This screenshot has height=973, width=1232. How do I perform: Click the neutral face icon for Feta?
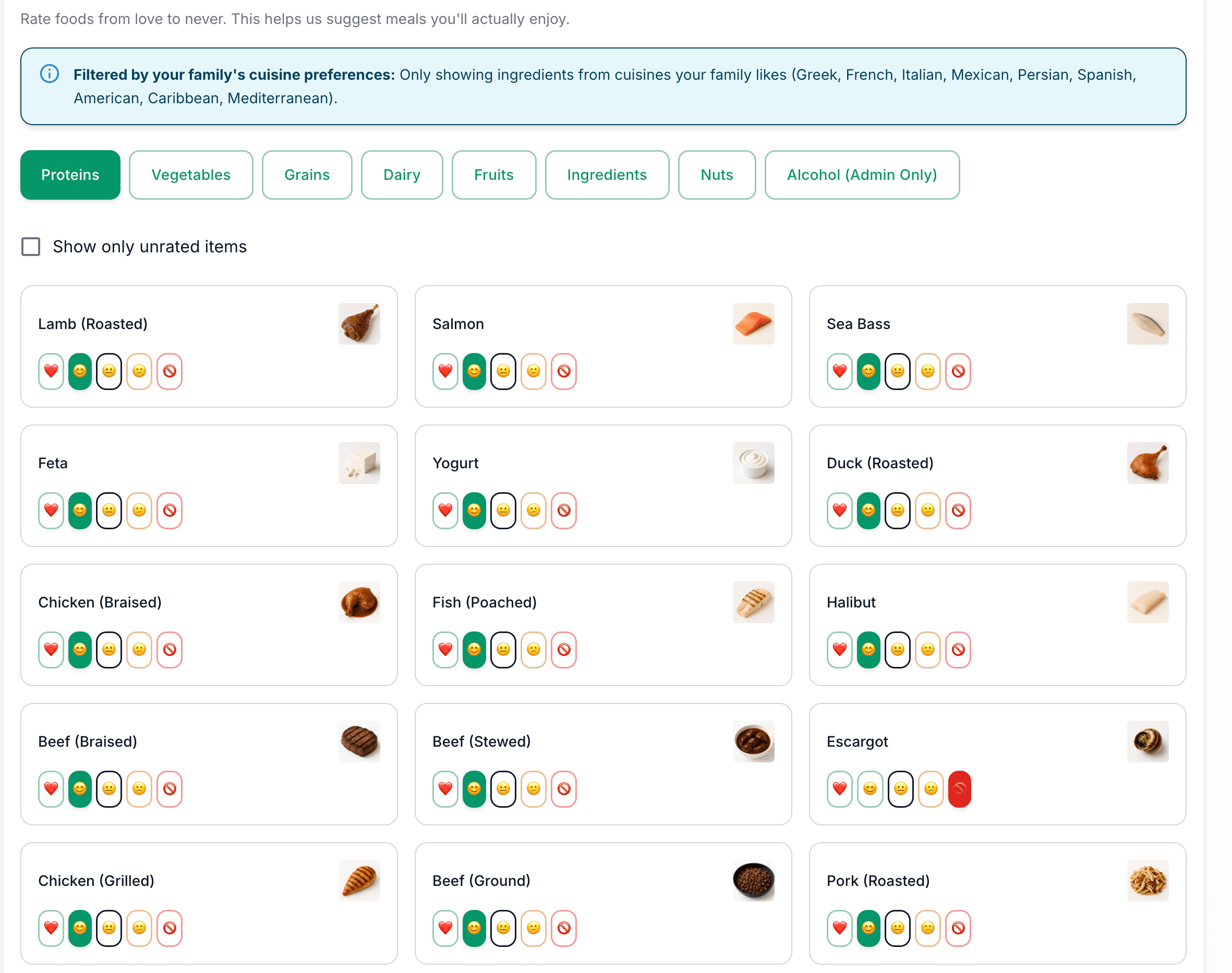click(110, 510)
